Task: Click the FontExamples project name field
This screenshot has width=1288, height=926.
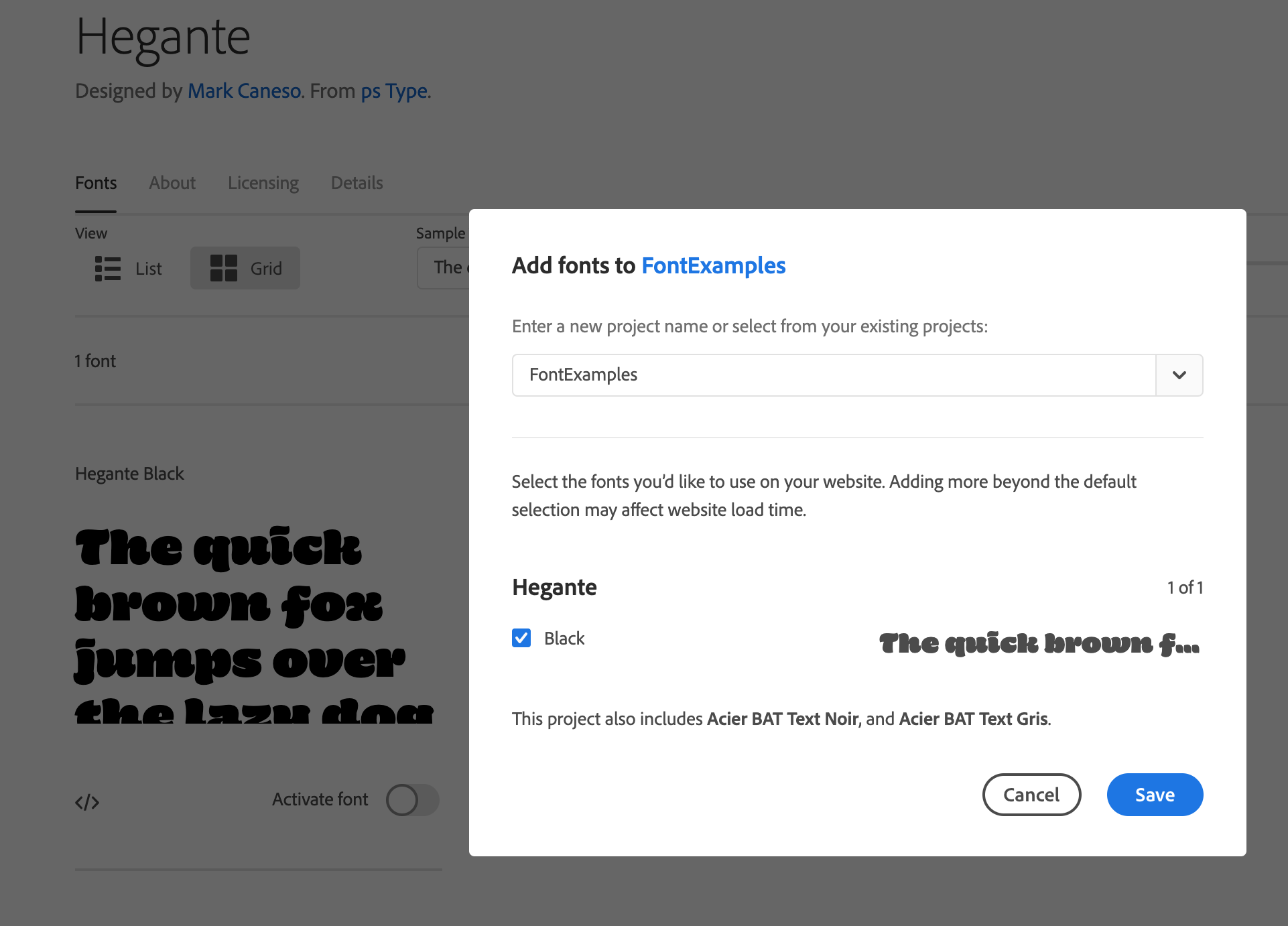Action: tap(737, 375)
